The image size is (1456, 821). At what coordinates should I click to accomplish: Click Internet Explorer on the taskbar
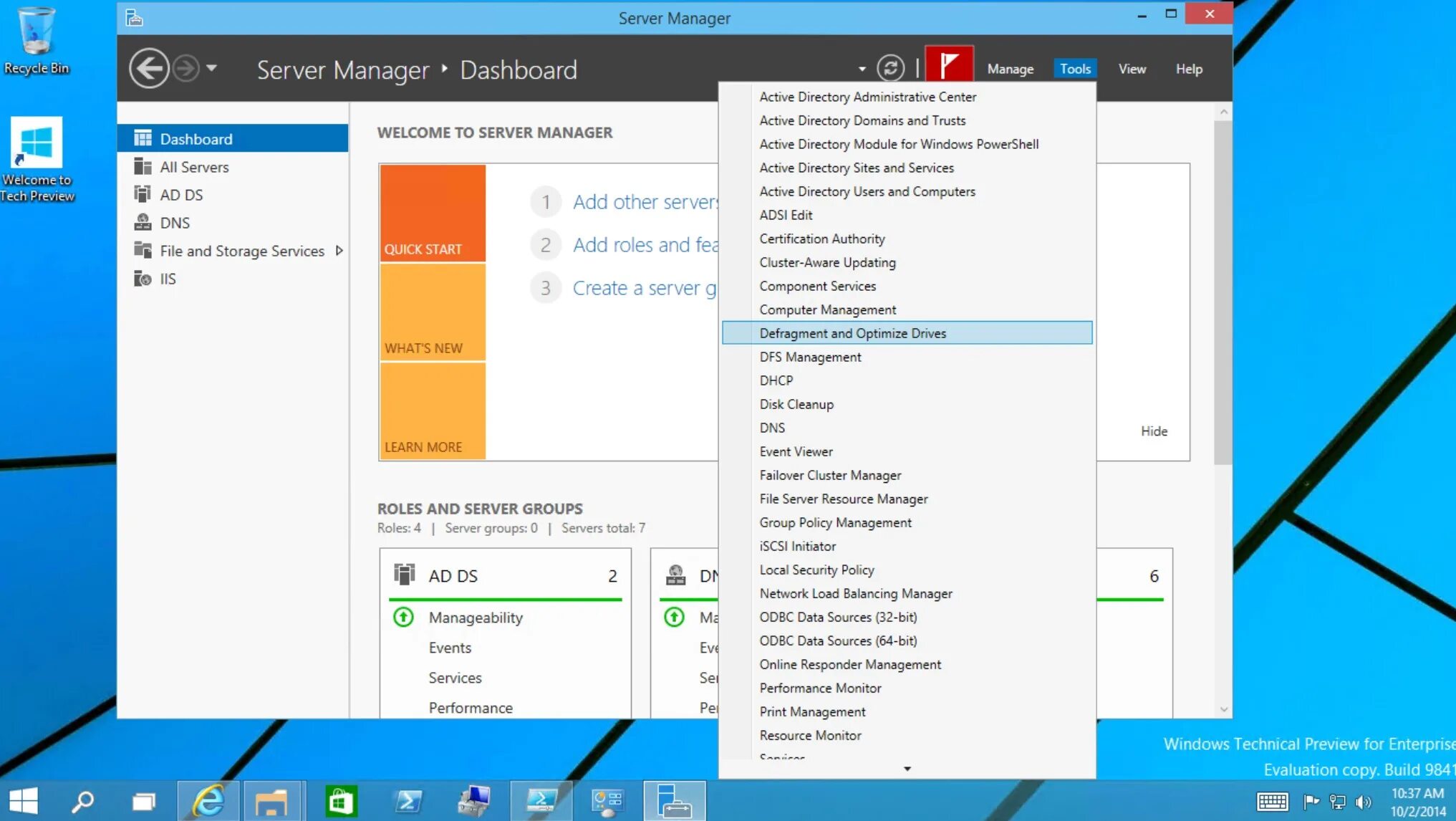point(208,801)
